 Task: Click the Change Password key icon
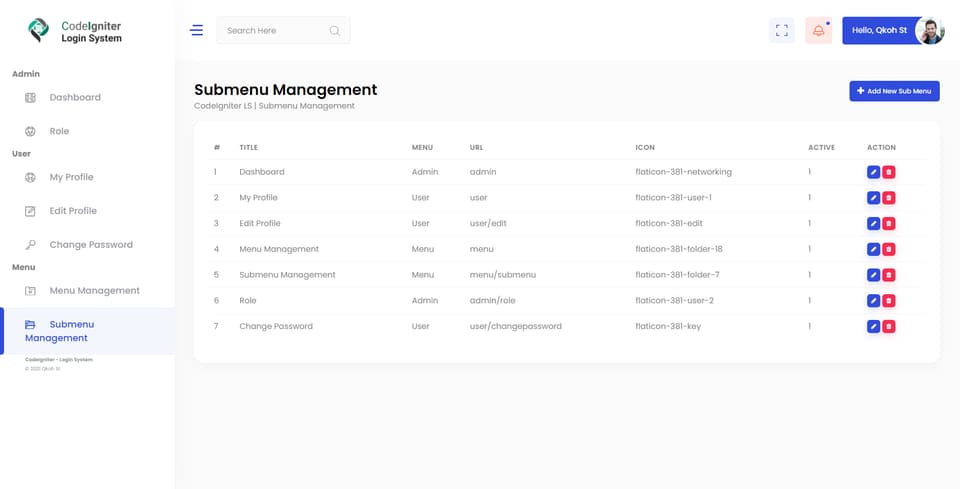30,245
